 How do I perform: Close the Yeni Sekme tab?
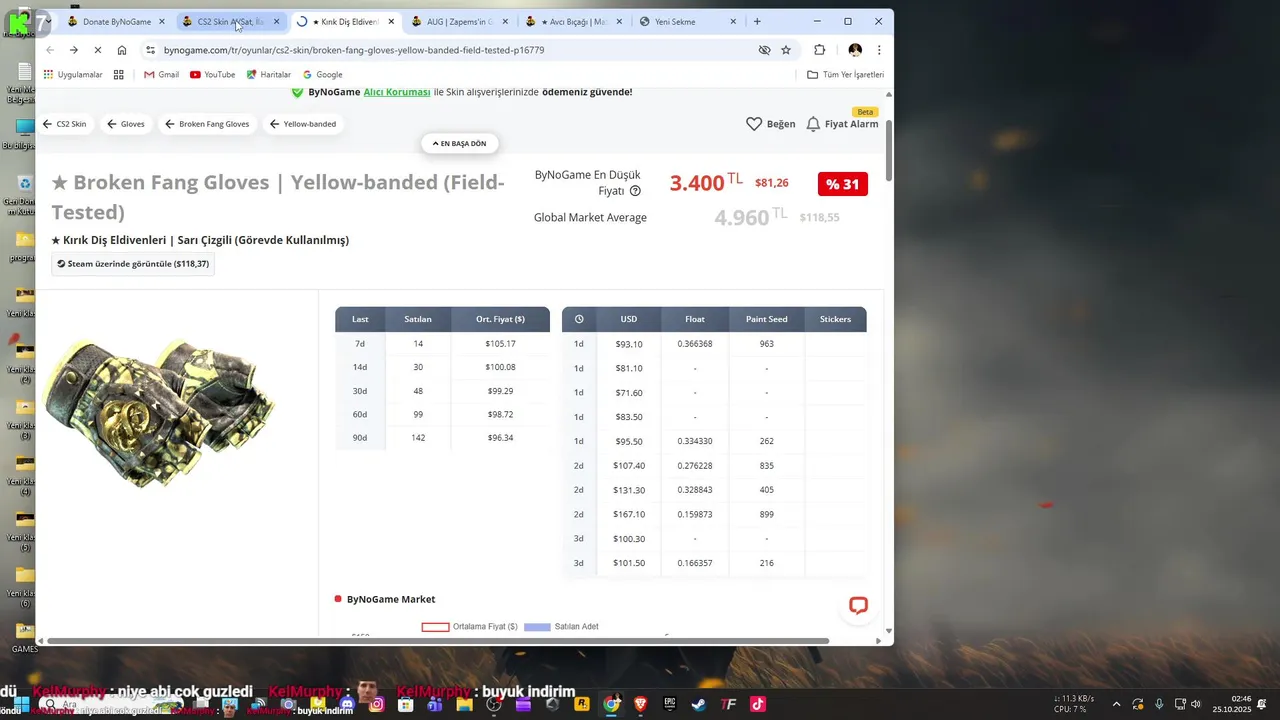point(733,21)
